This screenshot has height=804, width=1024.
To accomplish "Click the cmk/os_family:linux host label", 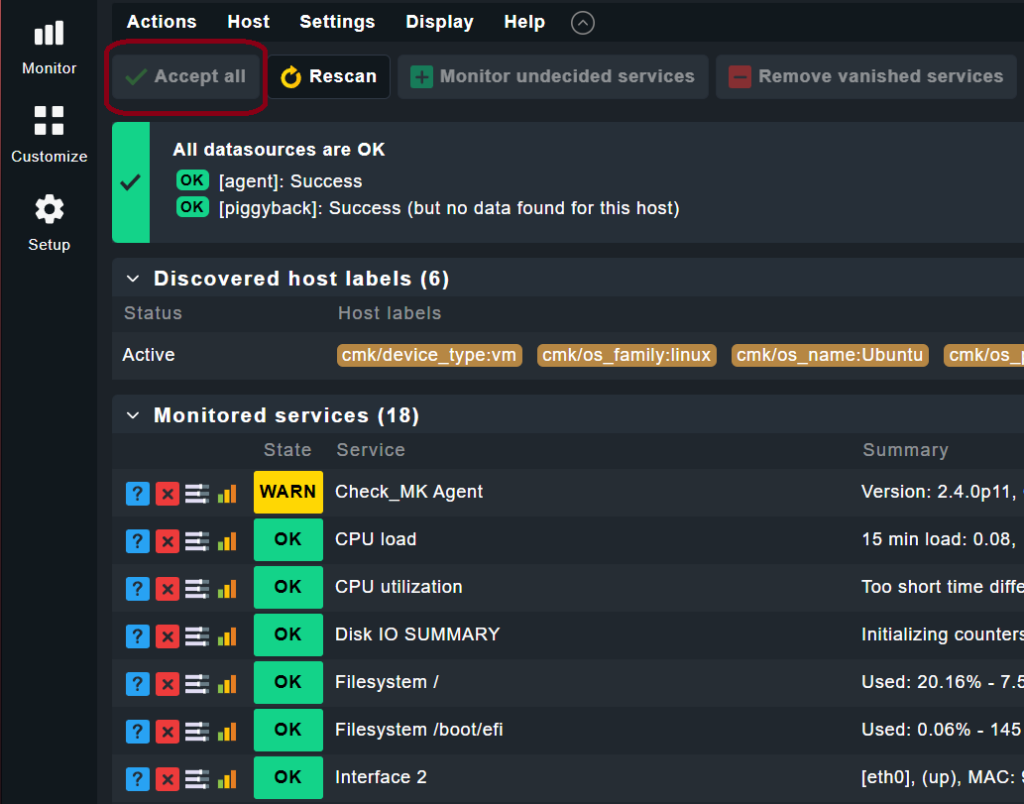I will pyautogui.click(x=626, y=355).
